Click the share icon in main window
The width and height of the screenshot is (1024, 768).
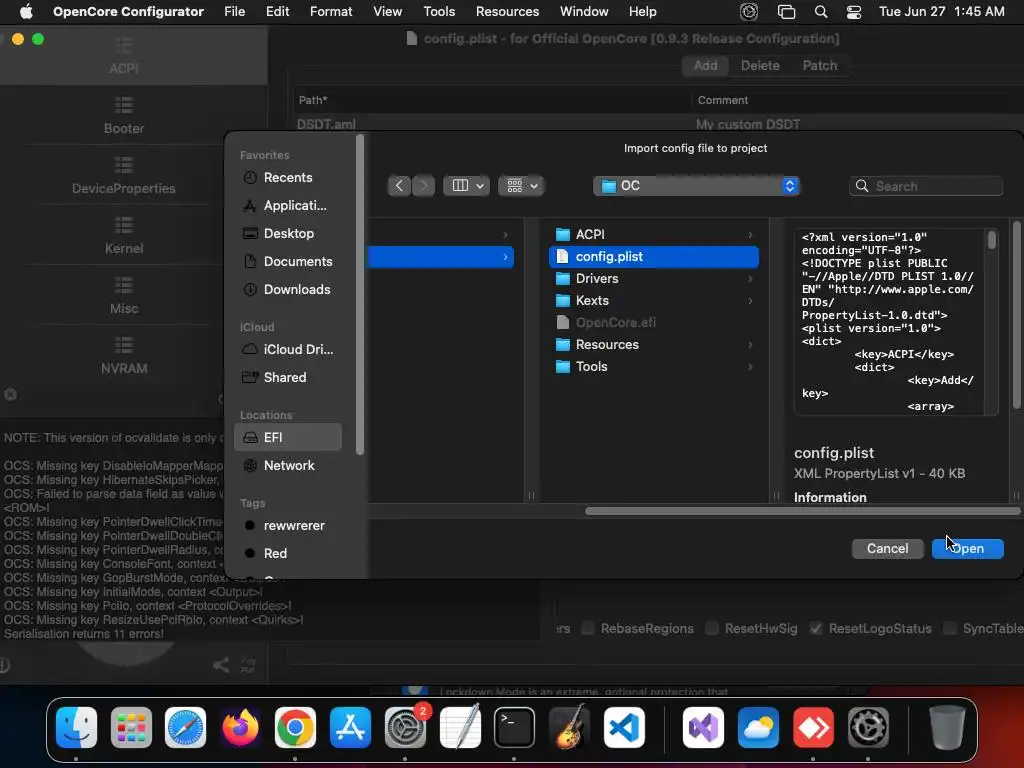tap(221, 665)
